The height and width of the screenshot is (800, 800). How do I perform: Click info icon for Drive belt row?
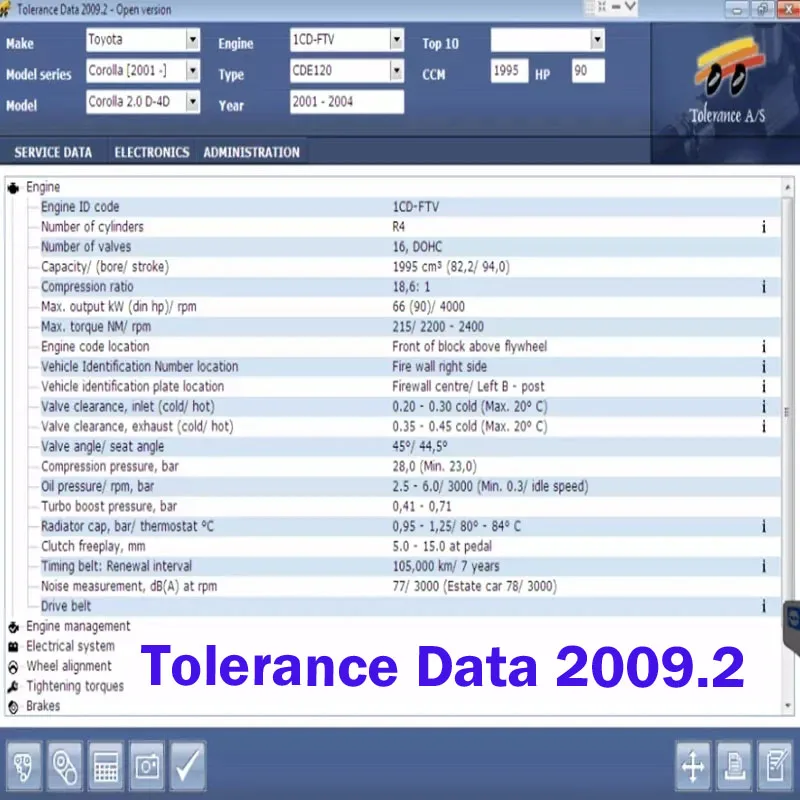pyautogui.click(x=764, y=606)
